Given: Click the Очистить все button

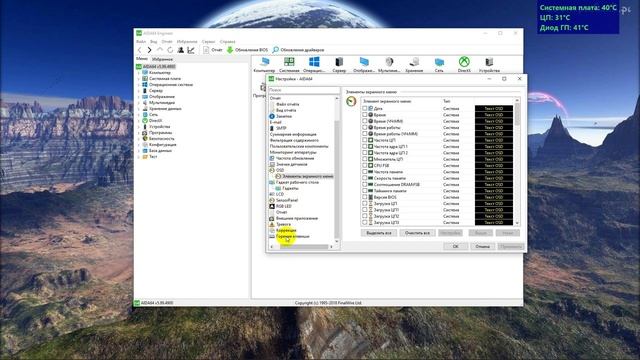Looking at the screenshot, I should [417, 233].
